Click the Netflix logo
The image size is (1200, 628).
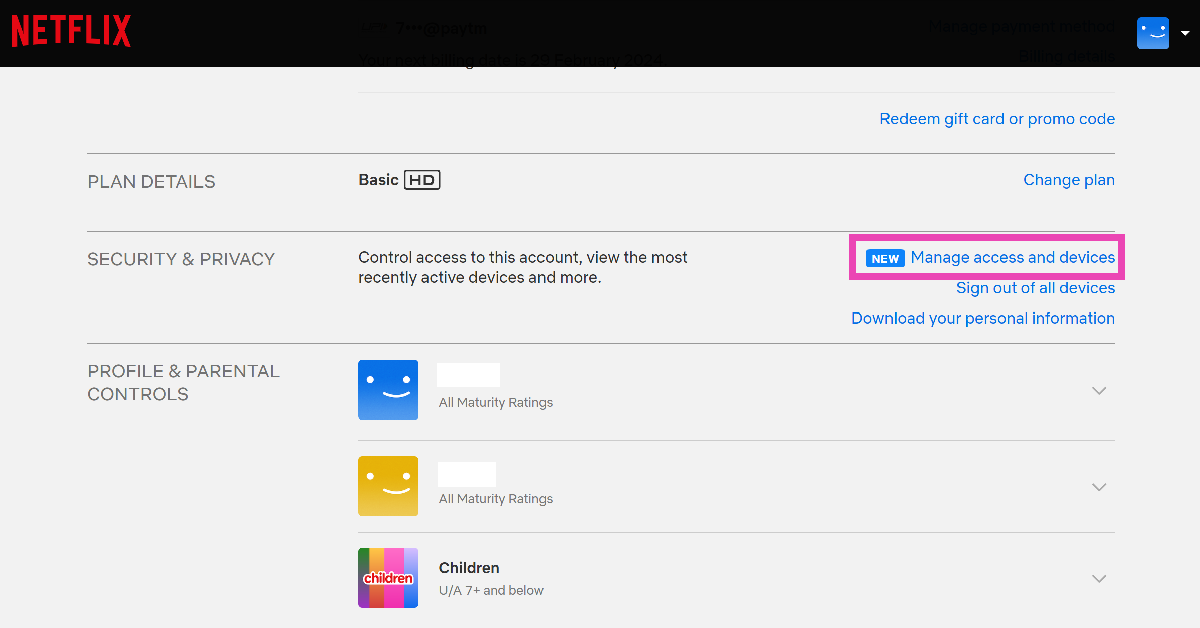(x=71, y=32)
